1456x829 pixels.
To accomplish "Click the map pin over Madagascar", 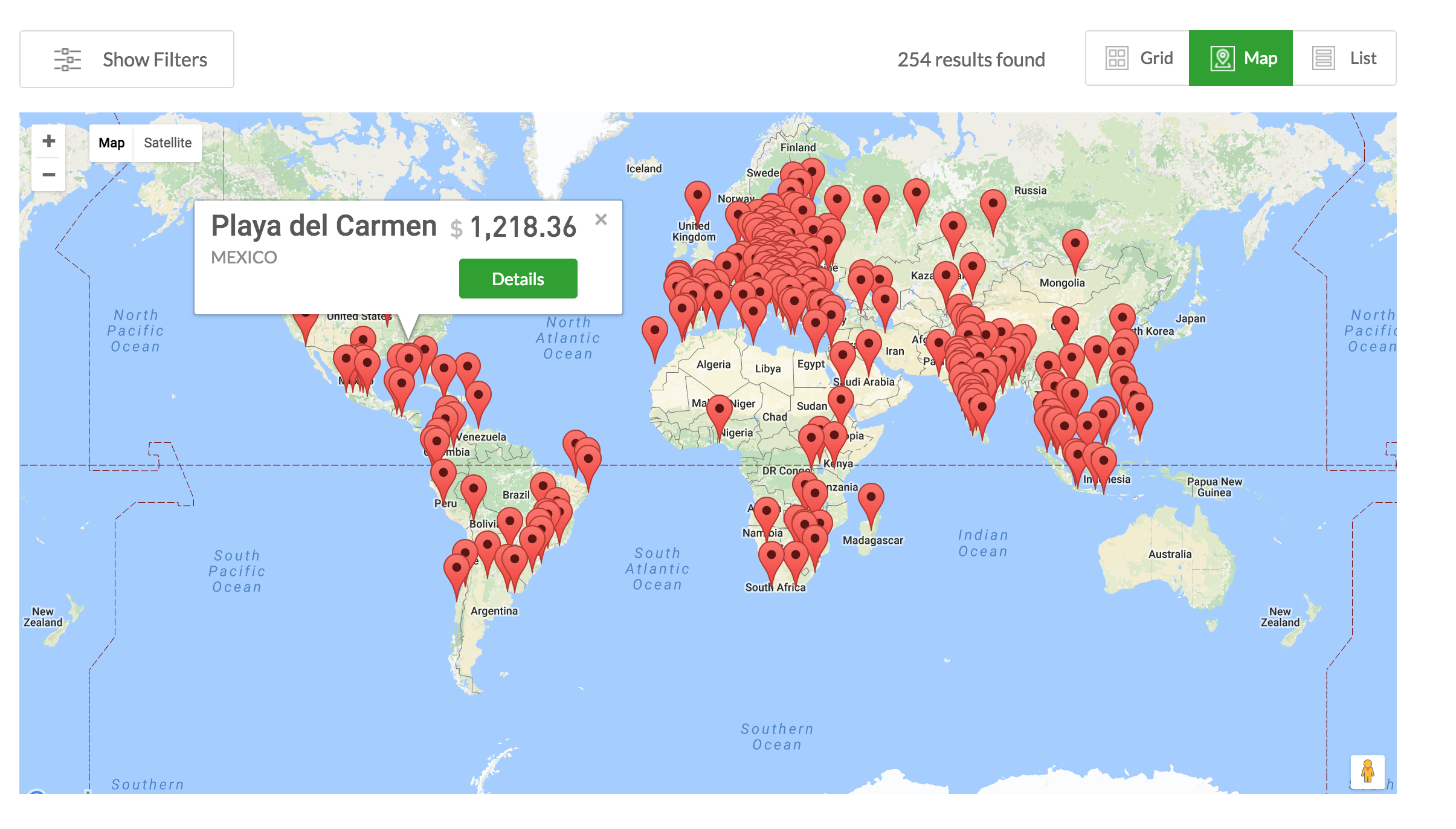I will tap(871, 498).
